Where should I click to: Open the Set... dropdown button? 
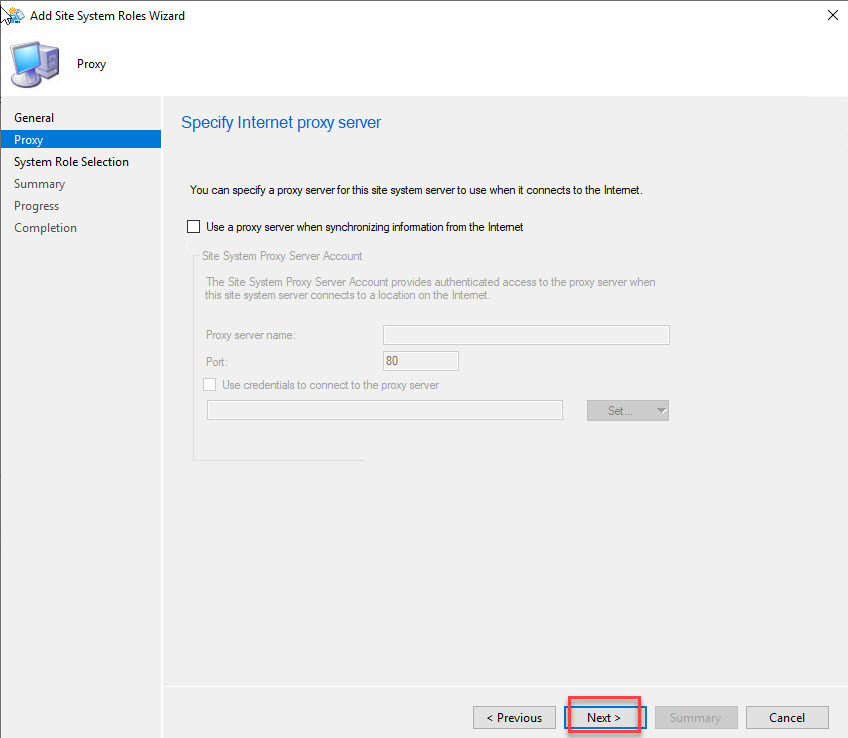point(638,410)
